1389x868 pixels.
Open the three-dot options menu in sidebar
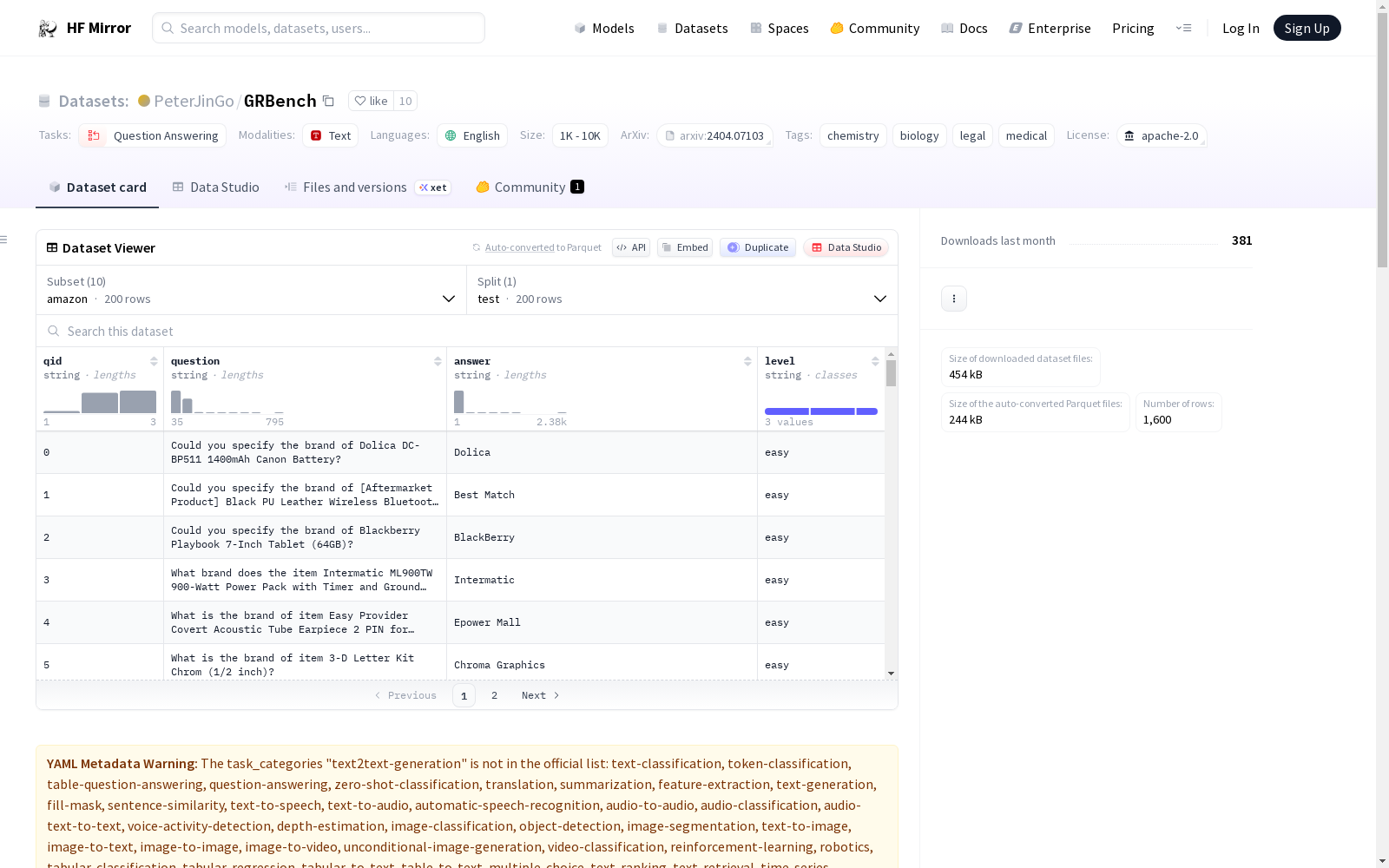954,299
